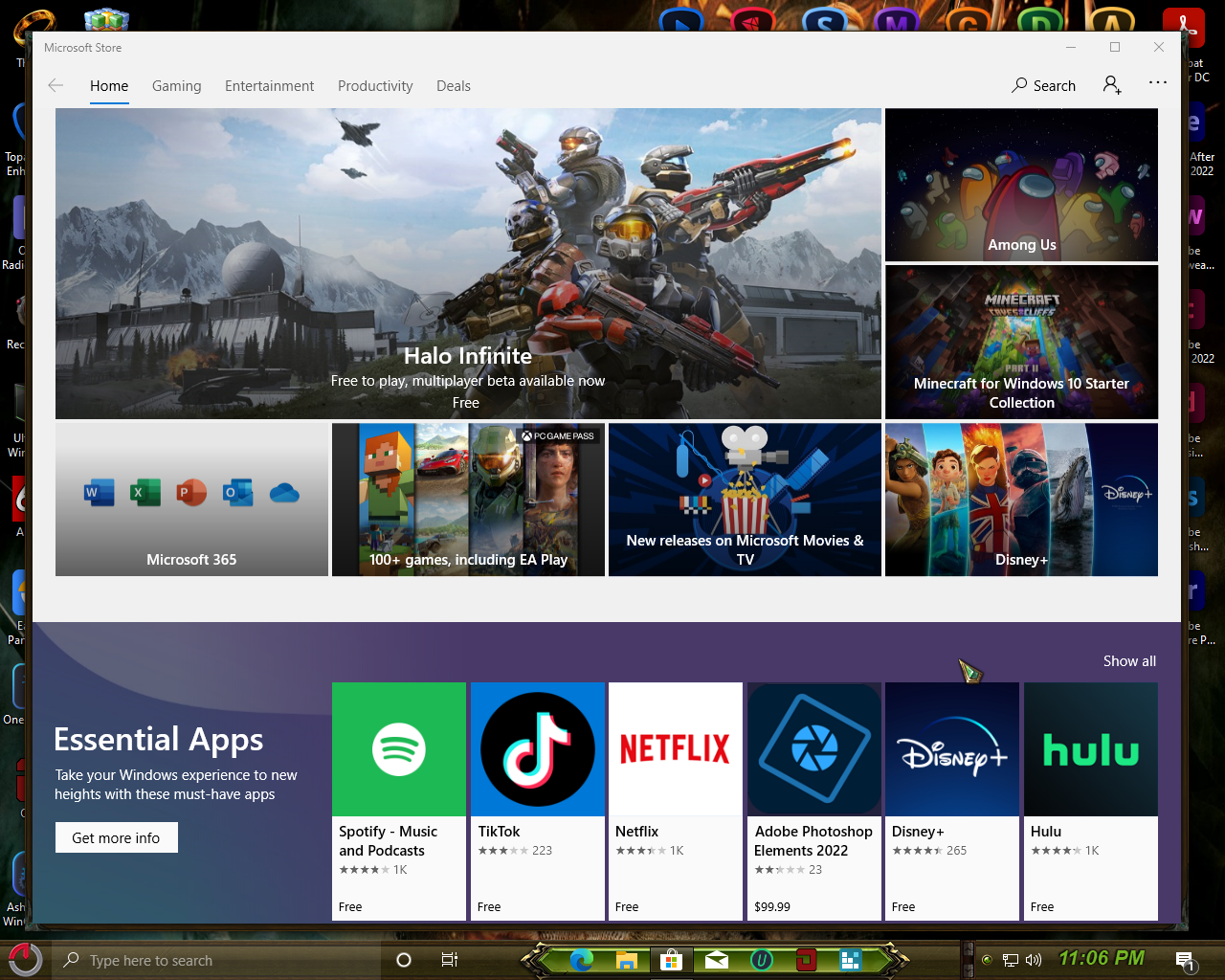Open the three-dot See more menu

pyautogui.click(x=1158, y=83)
